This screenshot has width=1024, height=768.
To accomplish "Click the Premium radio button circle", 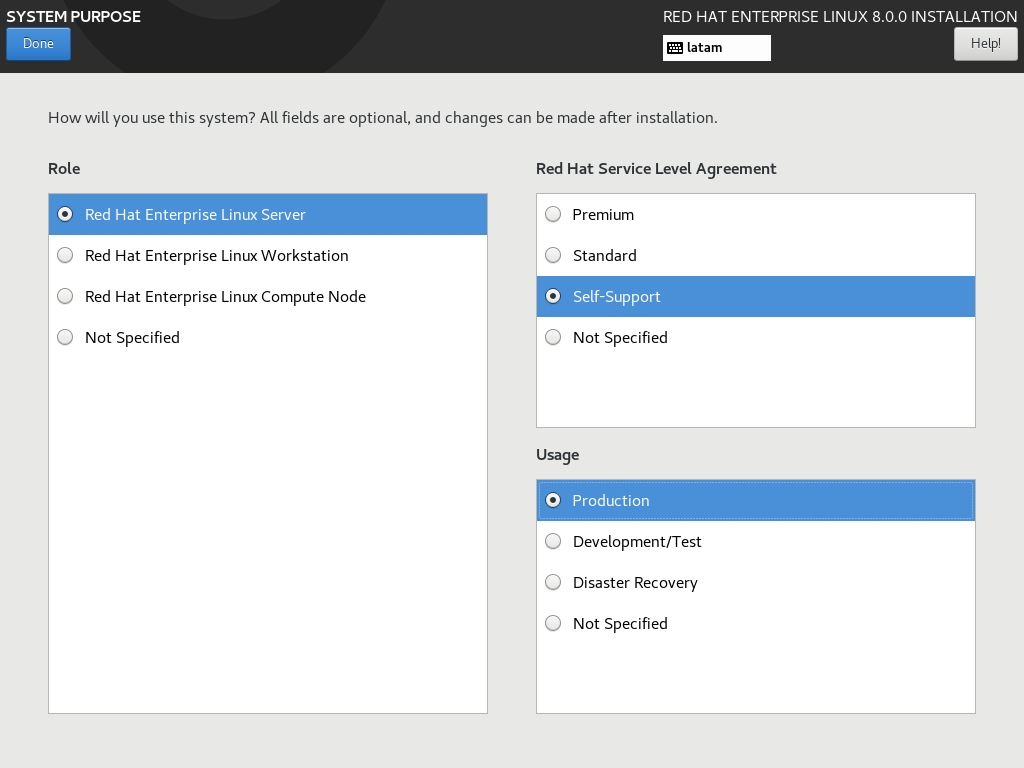I will (553, 215).
